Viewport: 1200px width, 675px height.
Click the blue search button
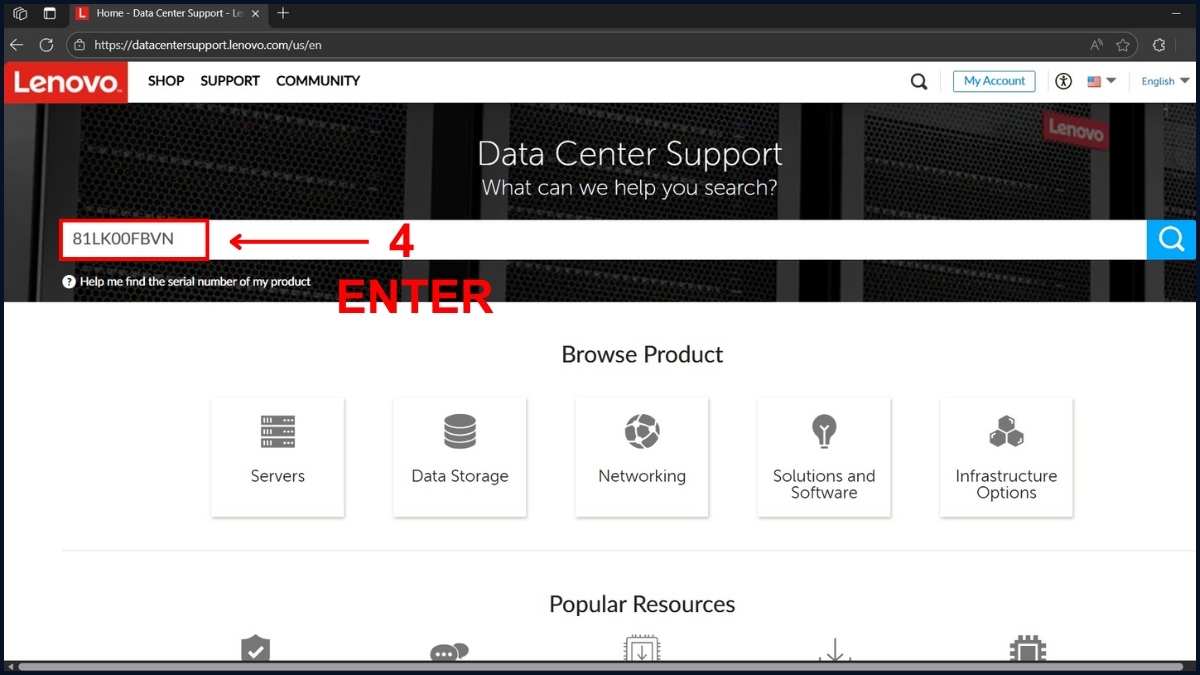click(1171, 240)
